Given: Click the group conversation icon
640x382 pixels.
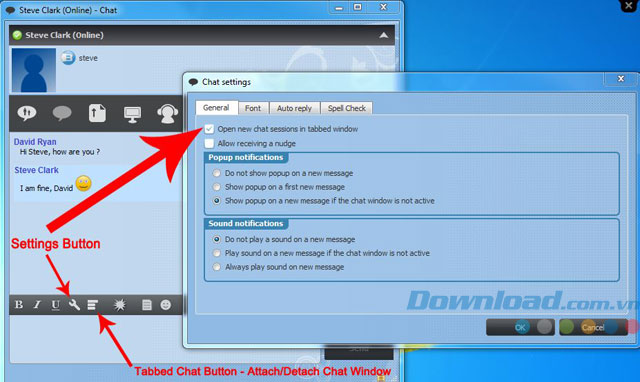Looking at the screenshot, I should (x=27, y=113).
